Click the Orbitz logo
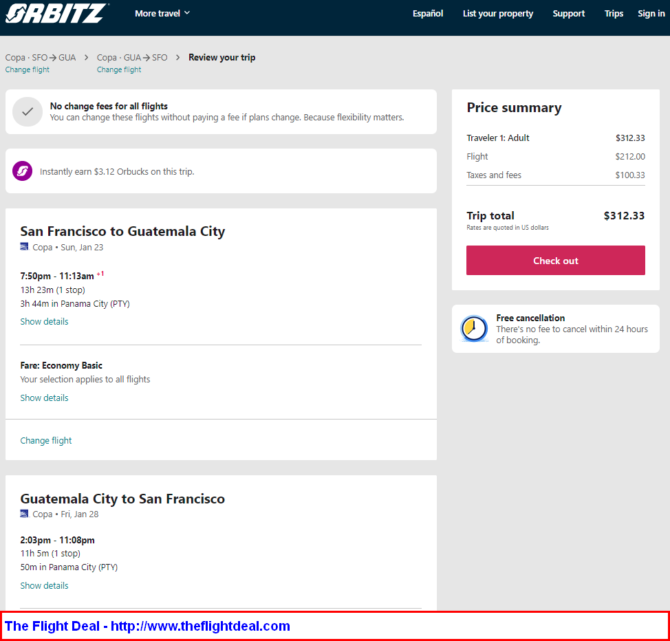The image size is (670, 641). 56,13
